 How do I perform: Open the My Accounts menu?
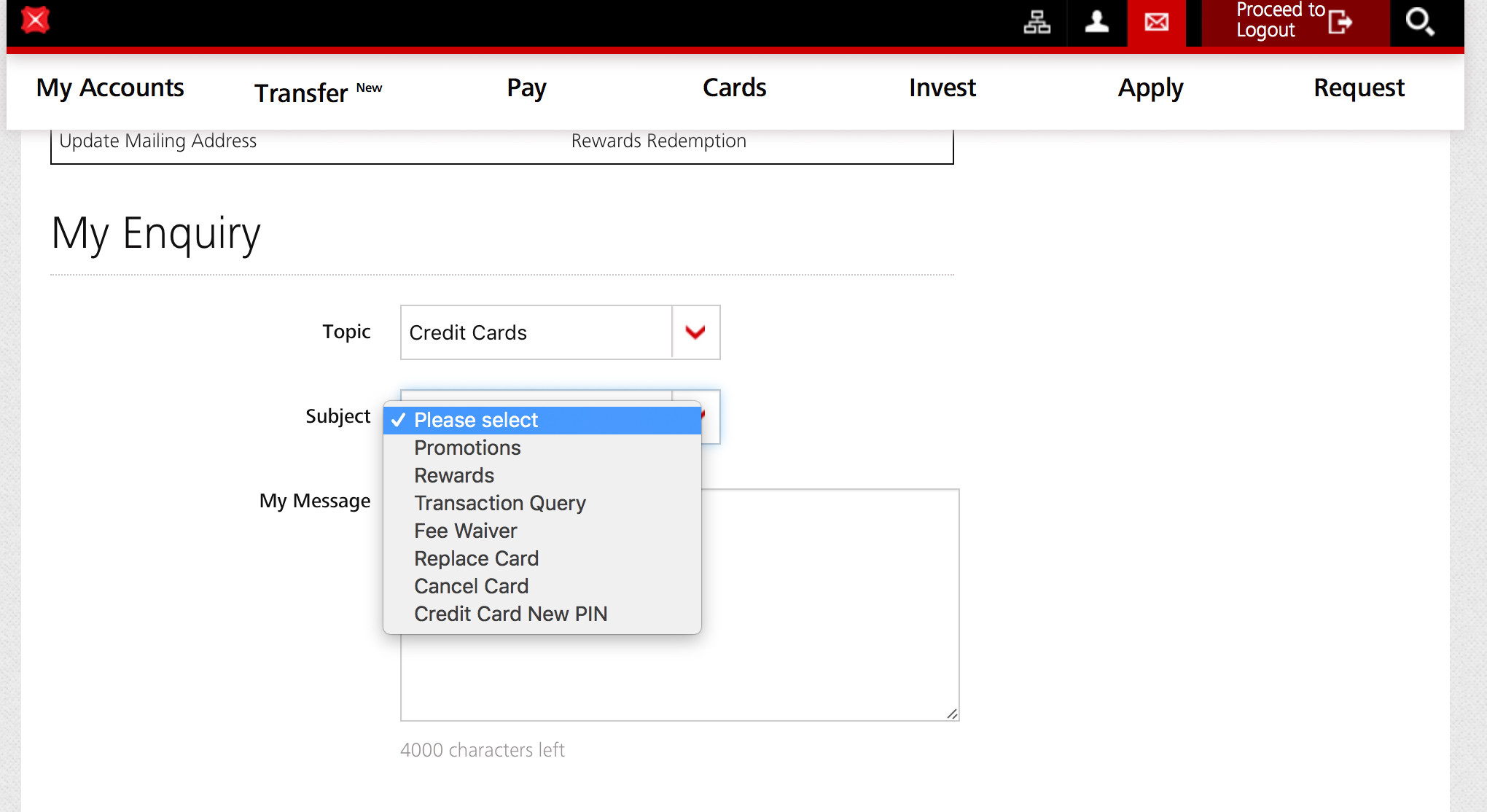click(x=110, y=87)
